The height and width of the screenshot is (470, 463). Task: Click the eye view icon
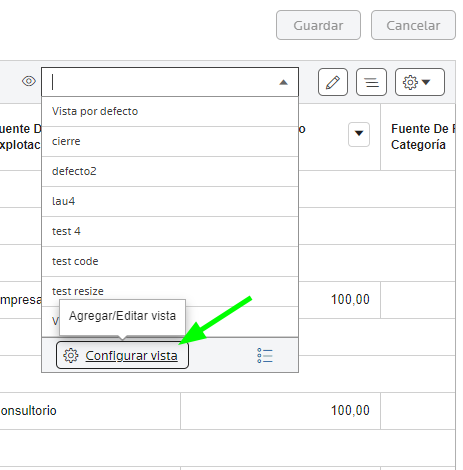[x=29, y=81]
